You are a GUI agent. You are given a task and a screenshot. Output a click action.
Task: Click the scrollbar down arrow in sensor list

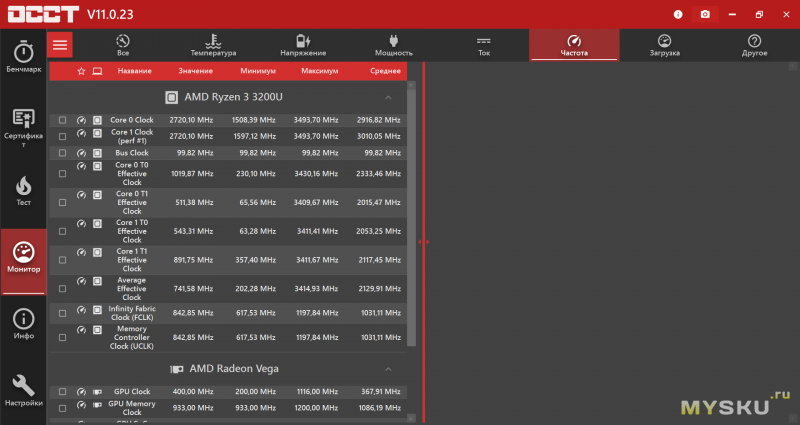click(412, 418)
